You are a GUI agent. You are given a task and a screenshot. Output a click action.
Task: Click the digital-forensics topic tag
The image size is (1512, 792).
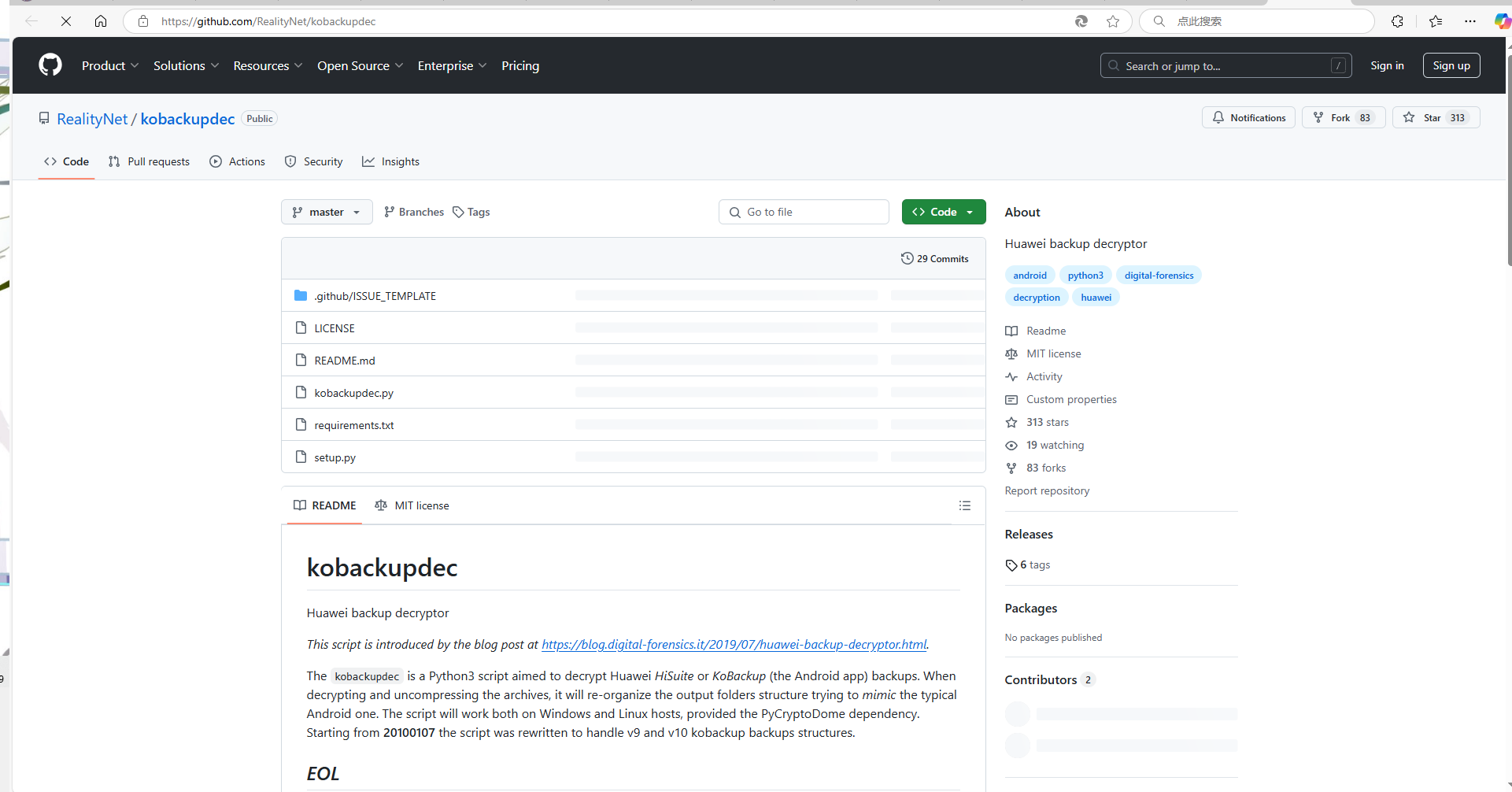tap(1159, 275)
